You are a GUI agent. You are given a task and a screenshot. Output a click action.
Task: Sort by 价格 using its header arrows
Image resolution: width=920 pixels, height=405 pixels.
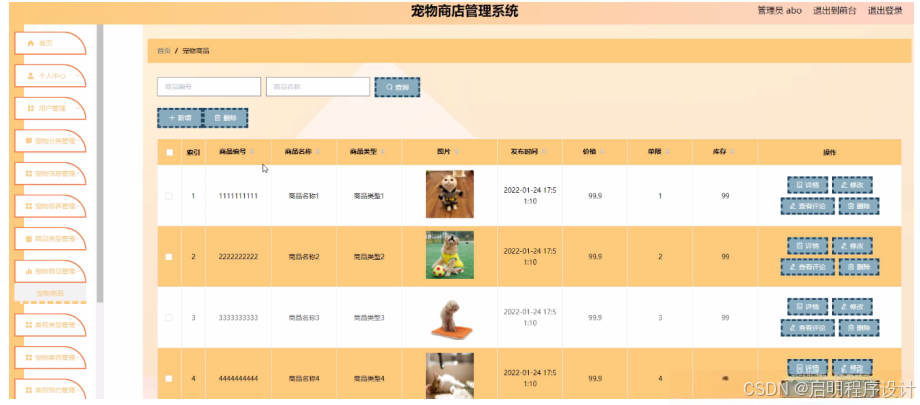(602, 152)
